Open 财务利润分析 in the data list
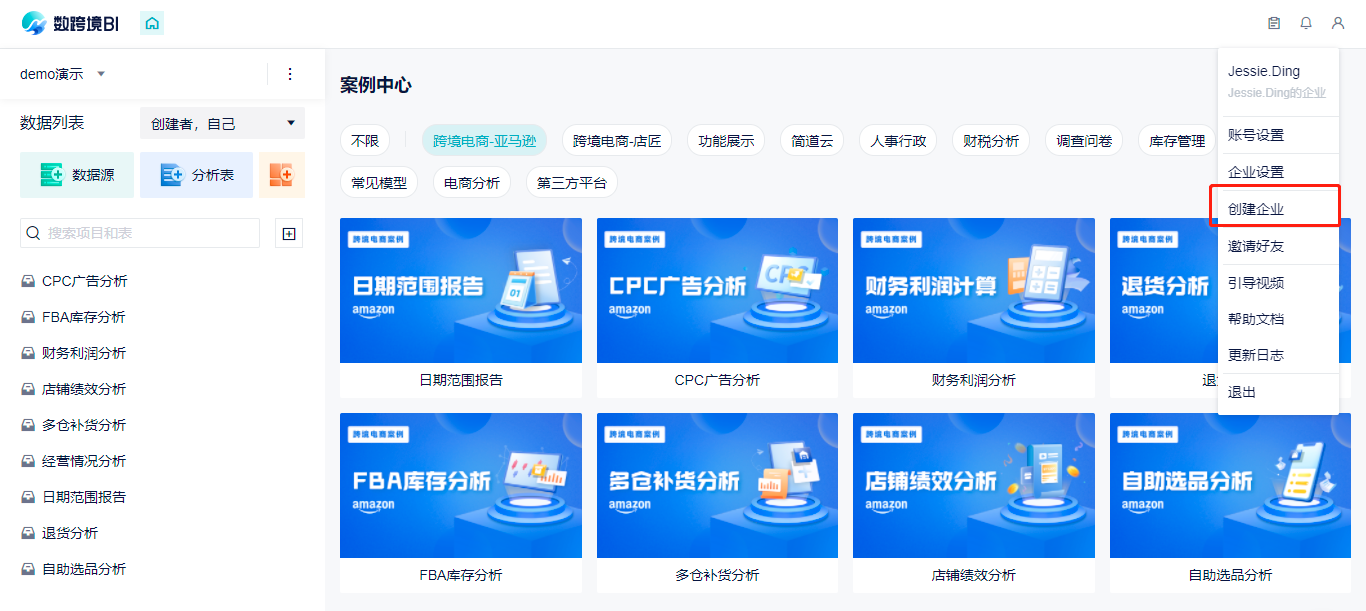 (84, 354)
